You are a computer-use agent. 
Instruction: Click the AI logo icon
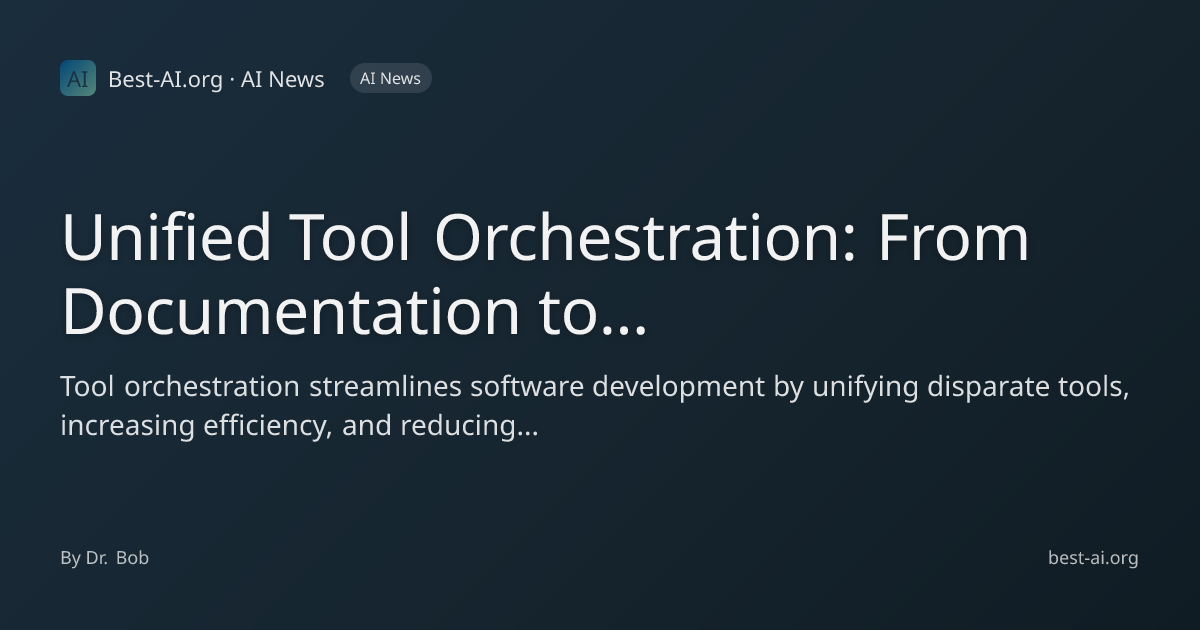coord(78,78)
